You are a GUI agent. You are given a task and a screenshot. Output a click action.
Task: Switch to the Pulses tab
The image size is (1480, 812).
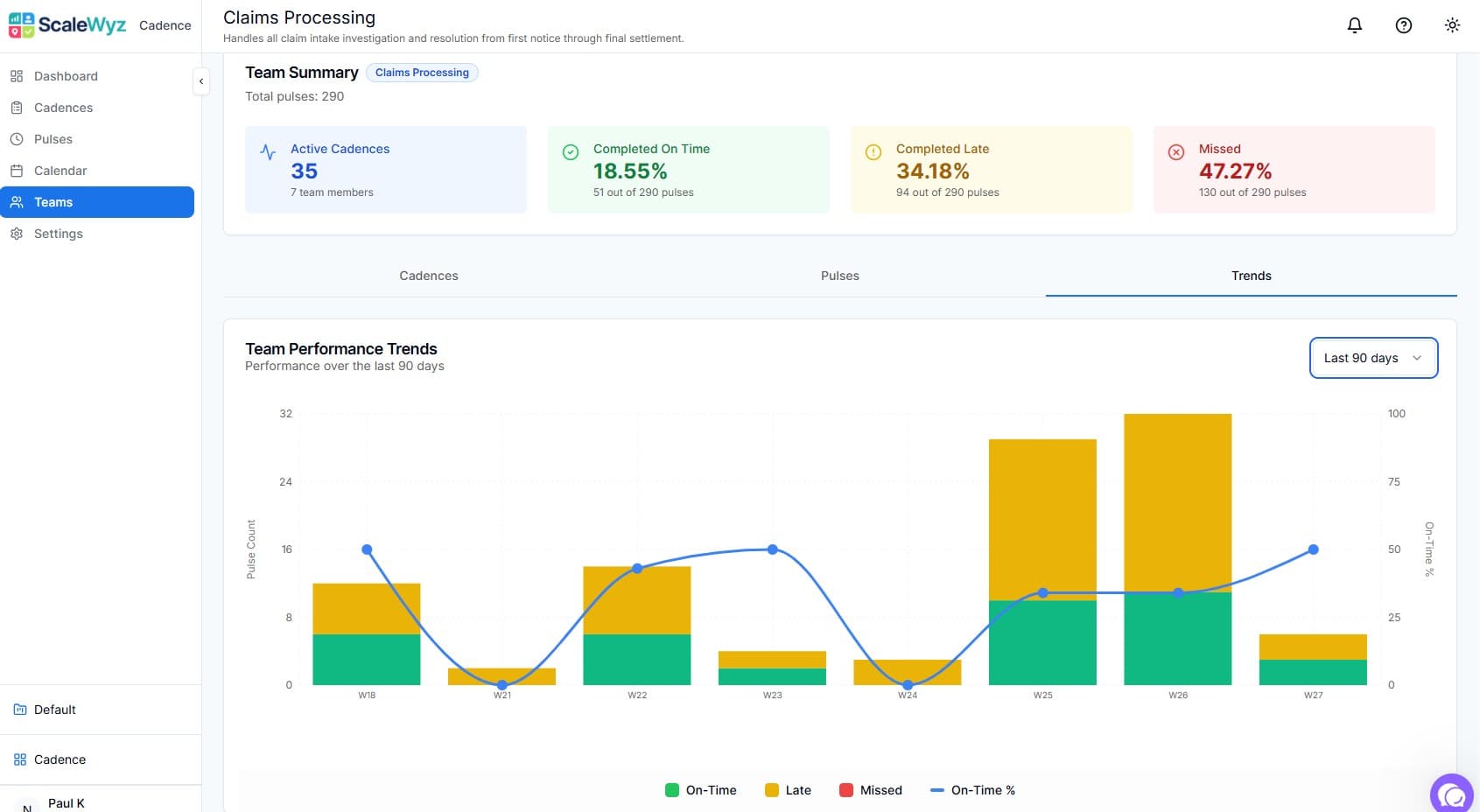[839, 275]
